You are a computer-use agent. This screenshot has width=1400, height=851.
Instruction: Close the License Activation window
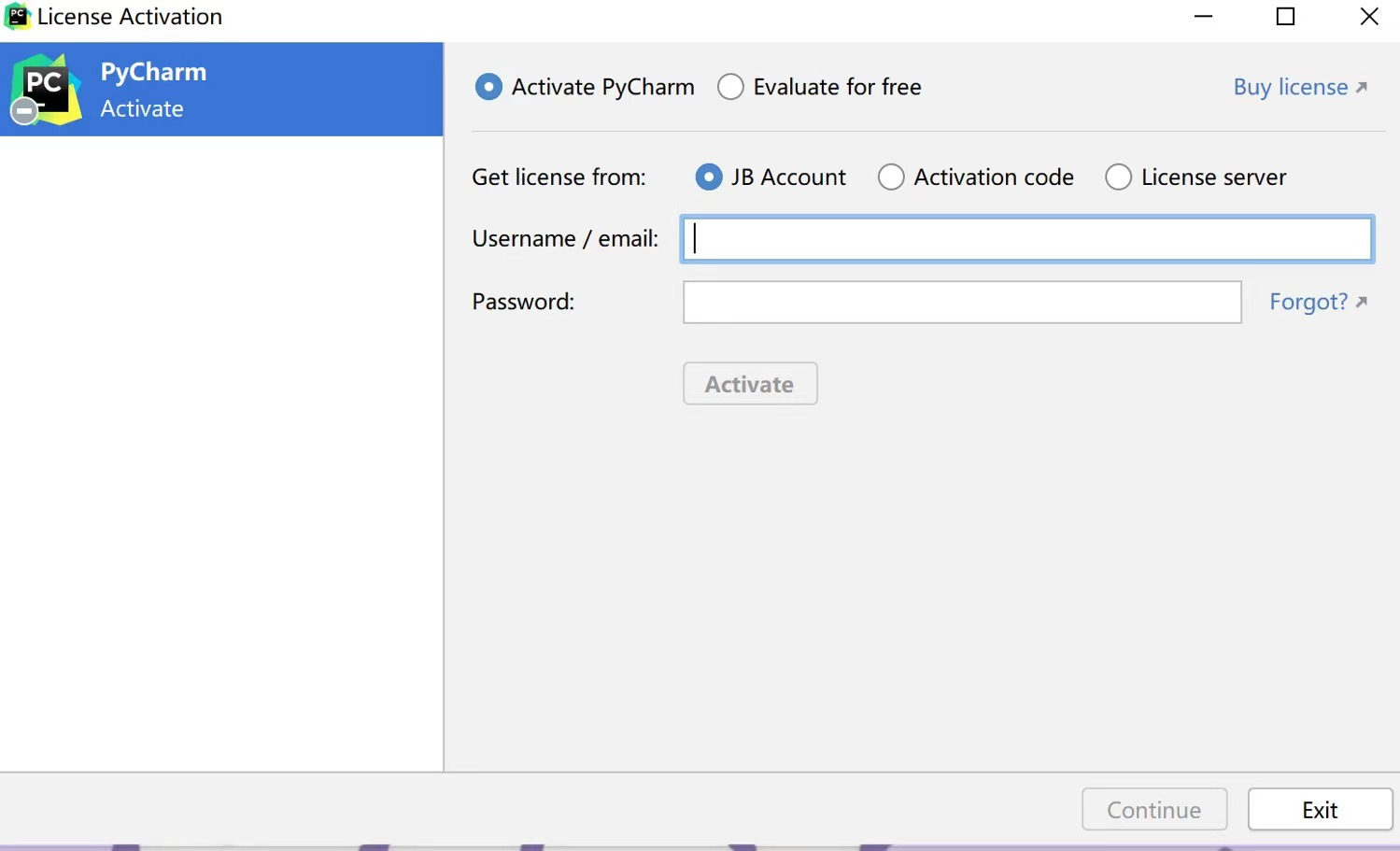click(x=1368, y=17)
